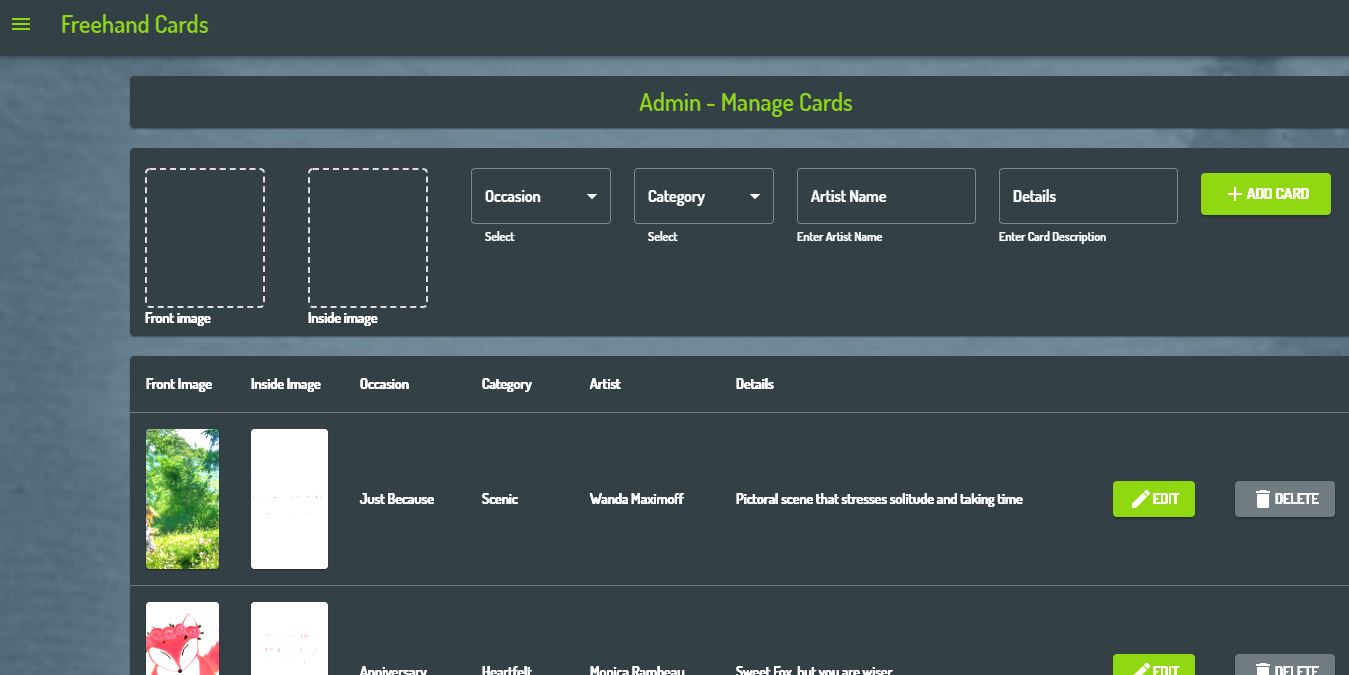The height and width of the screenshot is (675, 1349).
Task: Delete the Wanda Maximoff card
Action: point(1284,499)
